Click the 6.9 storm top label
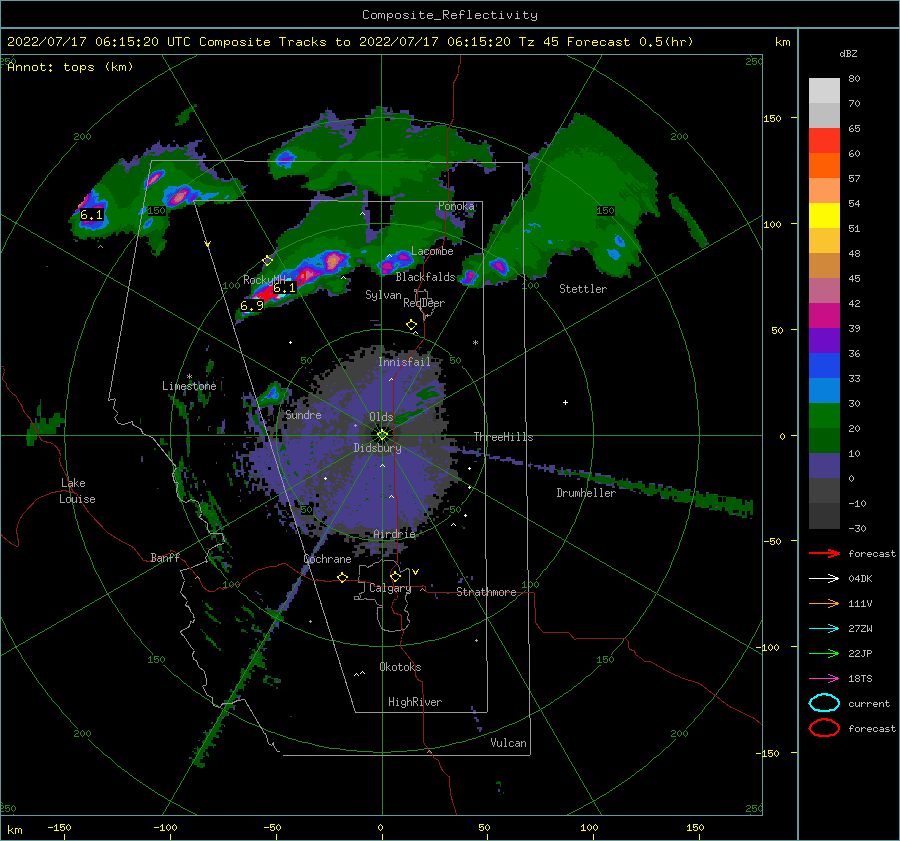 pyautogui.click(x=251, y=306)
